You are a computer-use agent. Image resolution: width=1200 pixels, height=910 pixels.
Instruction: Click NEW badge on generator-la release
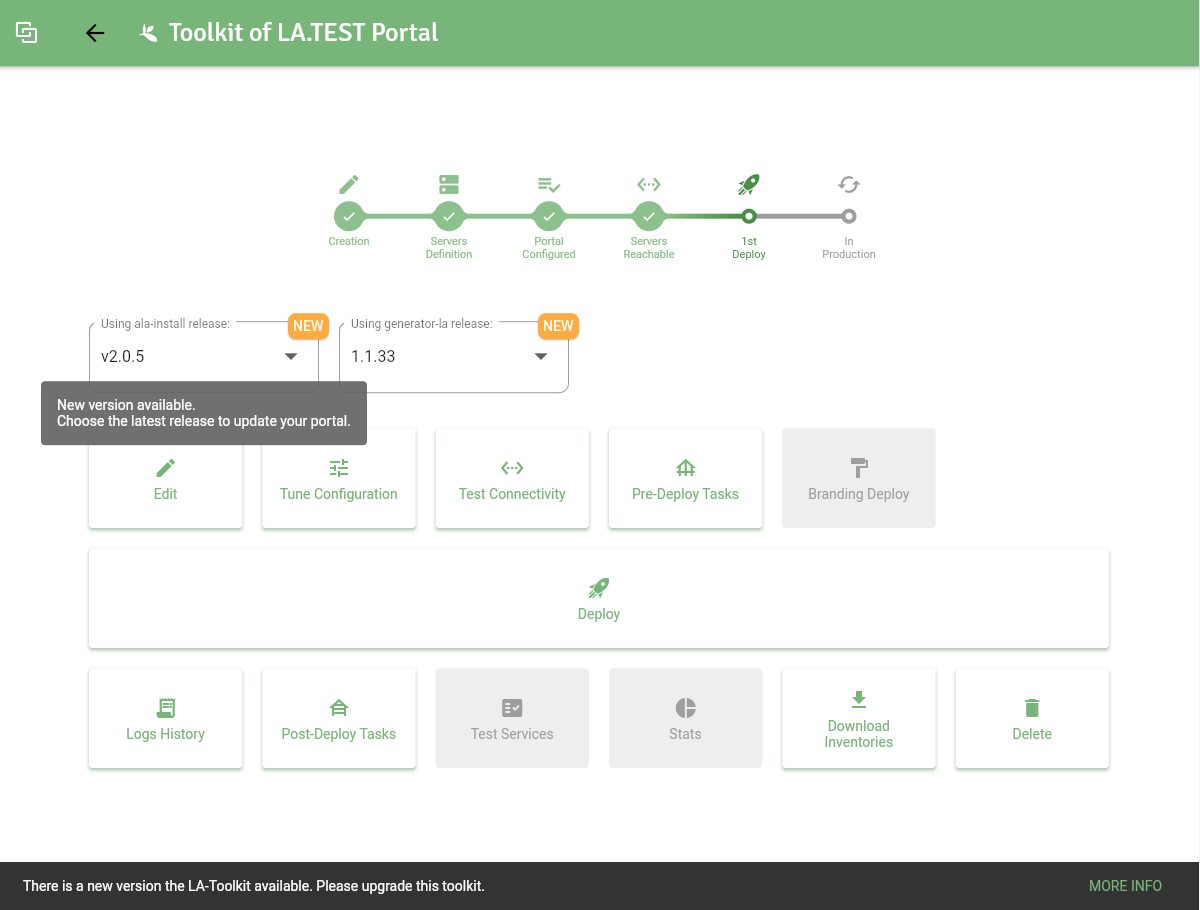coord(558,325)
